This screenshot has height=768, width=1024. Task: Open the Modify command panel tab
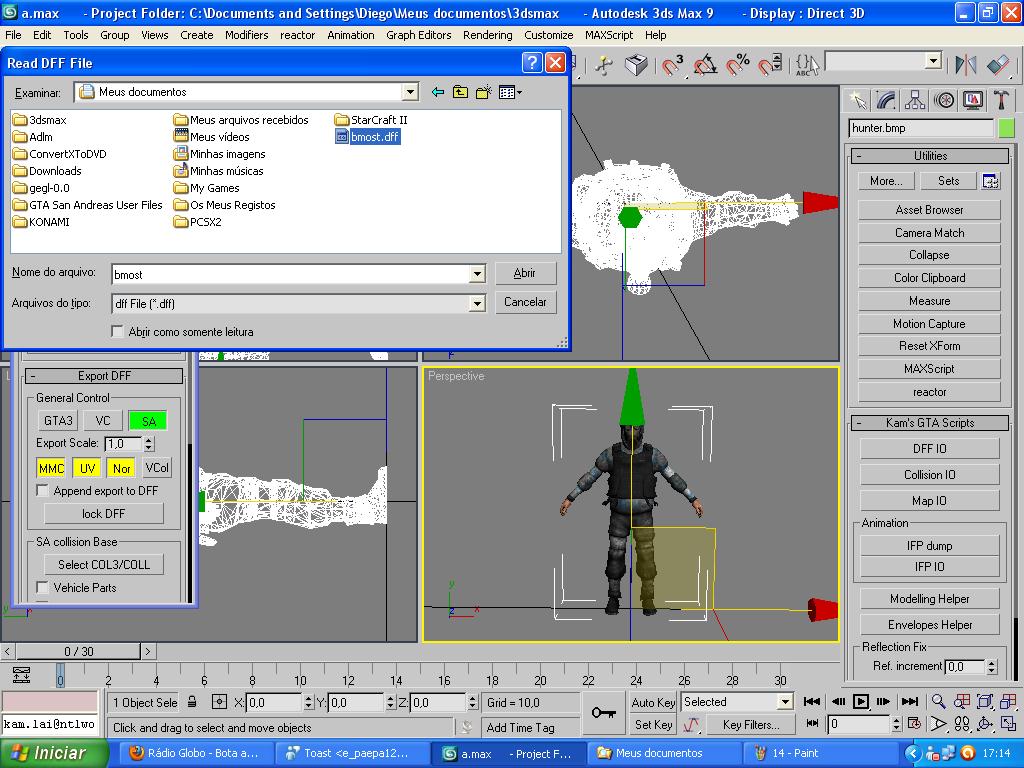(x=886, y=100)
